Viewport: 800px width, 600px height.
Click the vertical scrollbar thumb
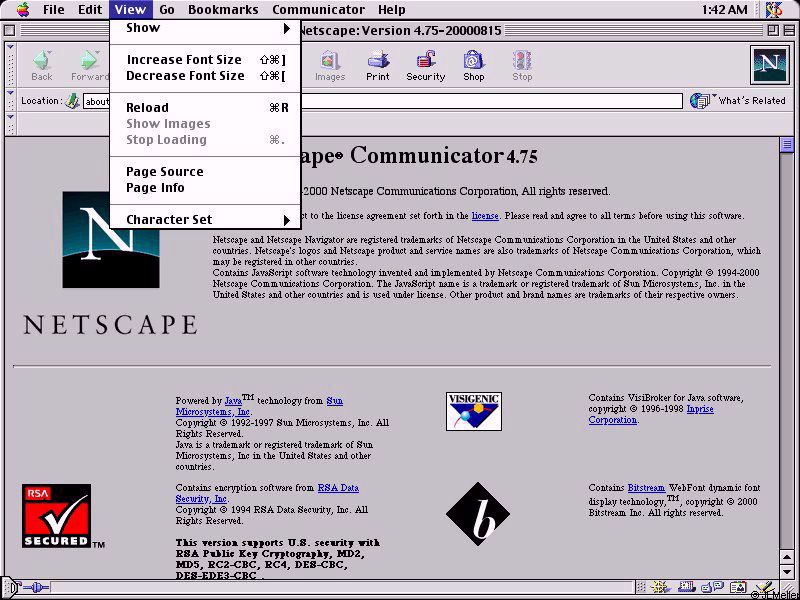786,144
